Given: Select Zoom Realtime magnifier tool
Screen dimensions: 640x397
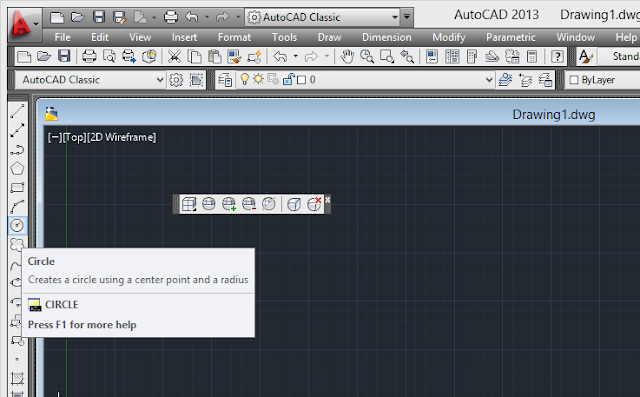Looking at the screenshot, I should (x=367, y=56).
